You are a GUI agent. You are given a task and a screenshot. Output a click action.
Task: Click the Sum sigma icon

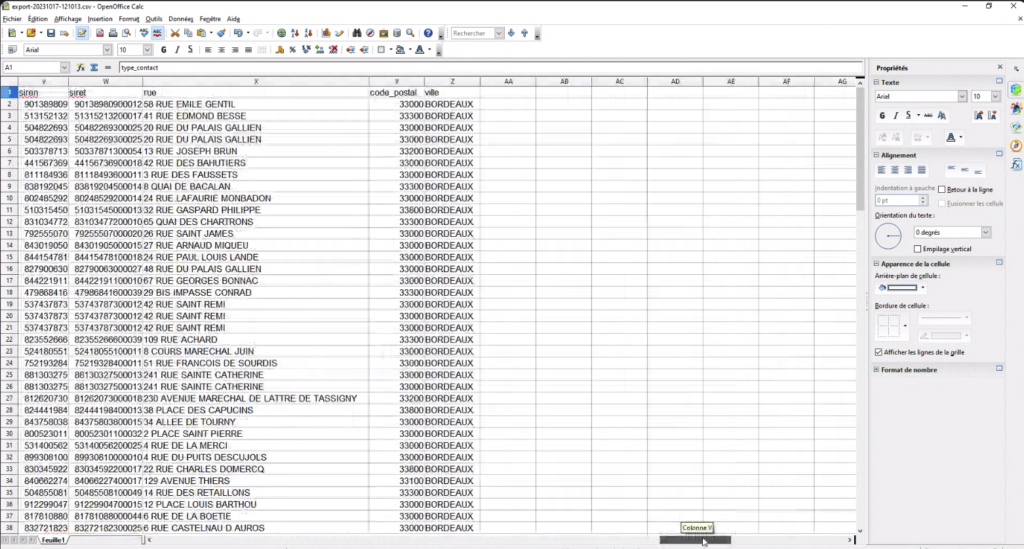(94, 67)
